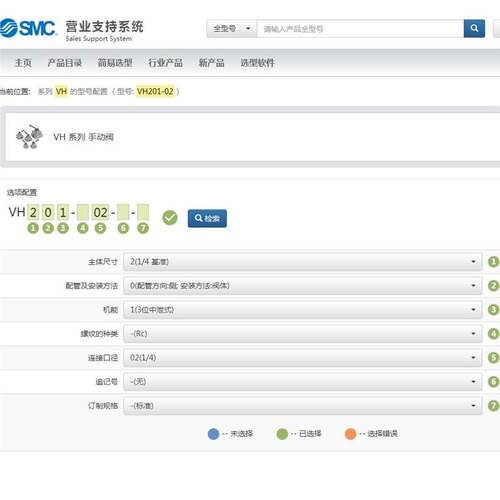Click the 营业支持系统 title text
500x500 pixels.
pyautogui.click(x=104, y=27)
